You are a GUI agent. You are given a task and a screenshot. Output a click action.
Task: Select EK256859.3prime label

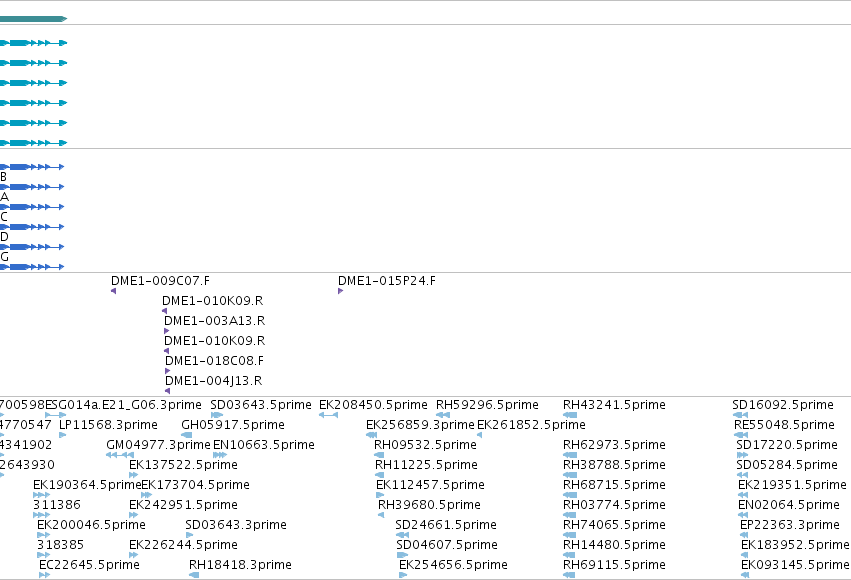pyautogui.click(x=420, y=425)
